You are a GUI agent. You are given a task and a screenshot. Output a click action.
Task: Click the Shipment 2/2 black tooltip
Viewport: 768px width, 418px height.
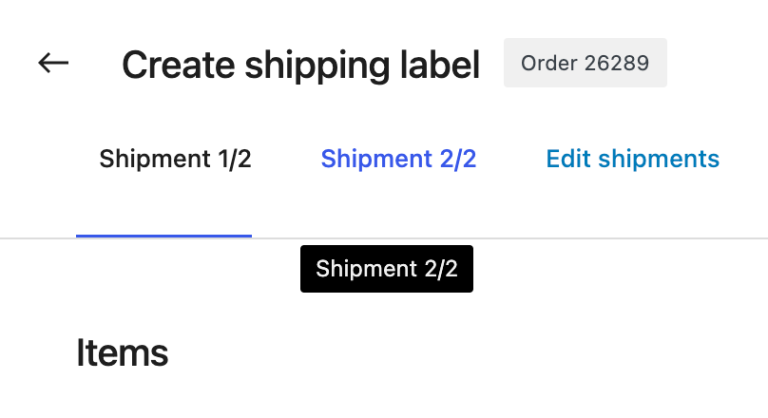(x=386, y=269)
